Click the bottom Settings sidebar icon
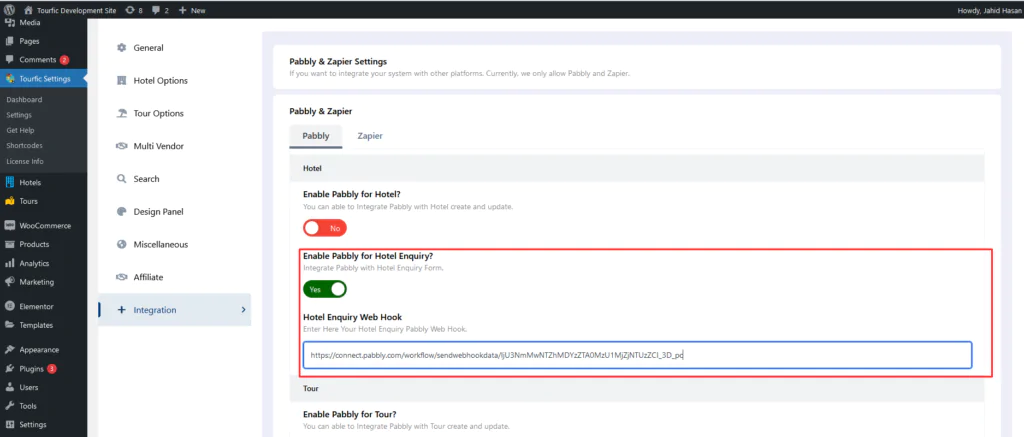Viewport: 1024px width, 437px height. (x=10, y=425)
